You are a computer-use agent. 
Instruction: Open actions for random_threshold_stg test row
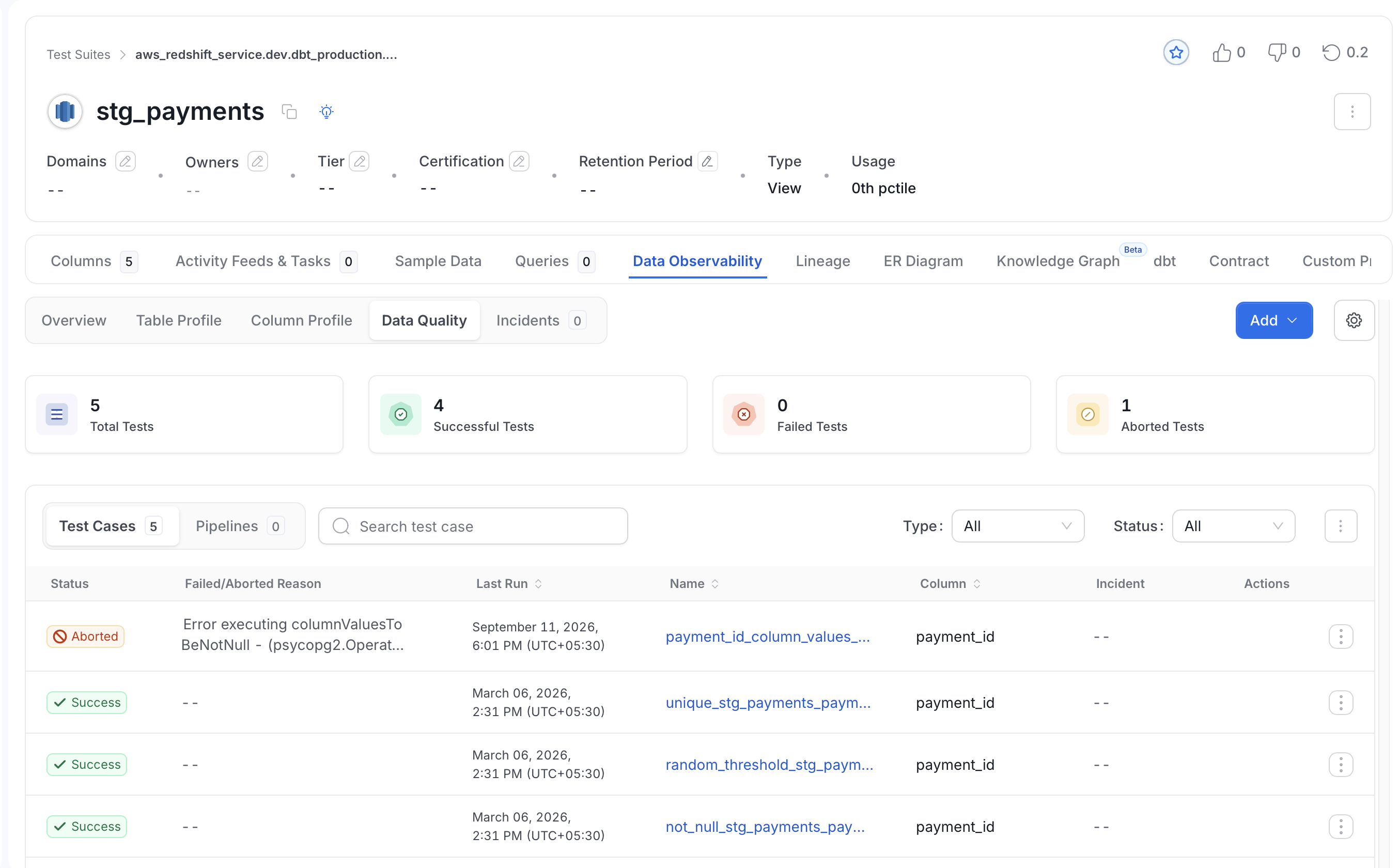point(1341,765)
